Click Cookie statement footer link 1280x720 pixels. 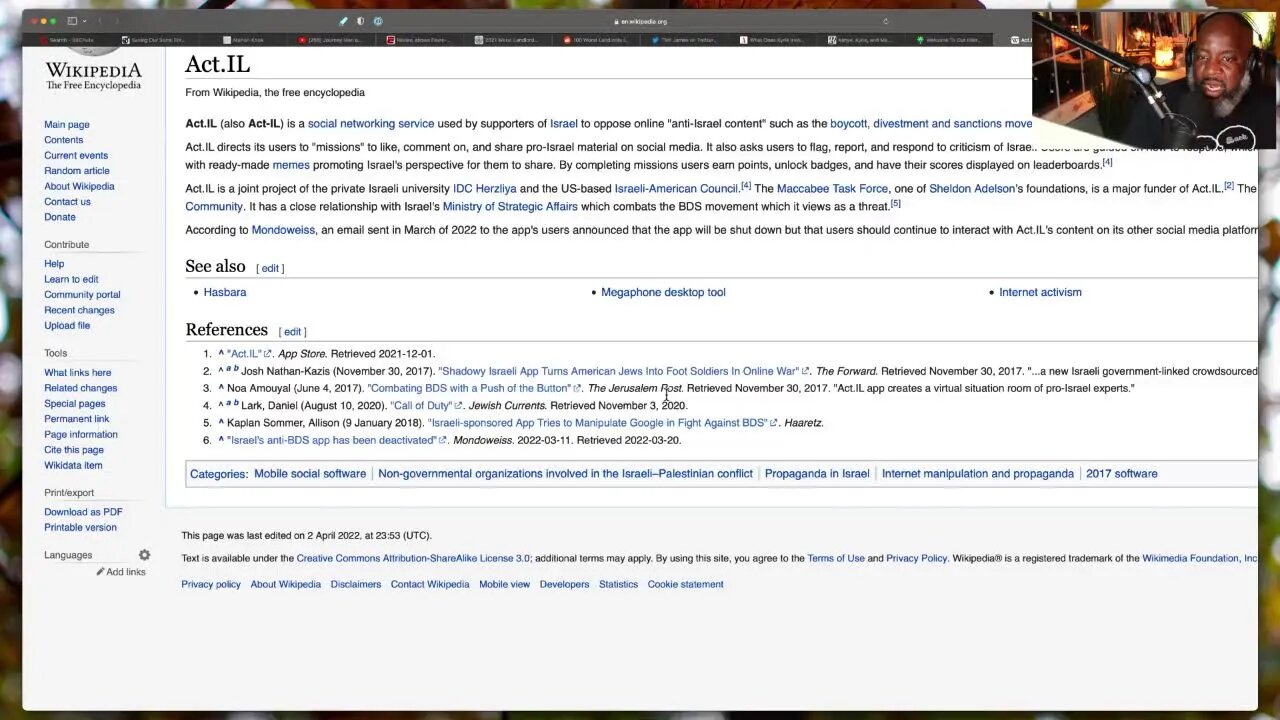click(685, 584)
